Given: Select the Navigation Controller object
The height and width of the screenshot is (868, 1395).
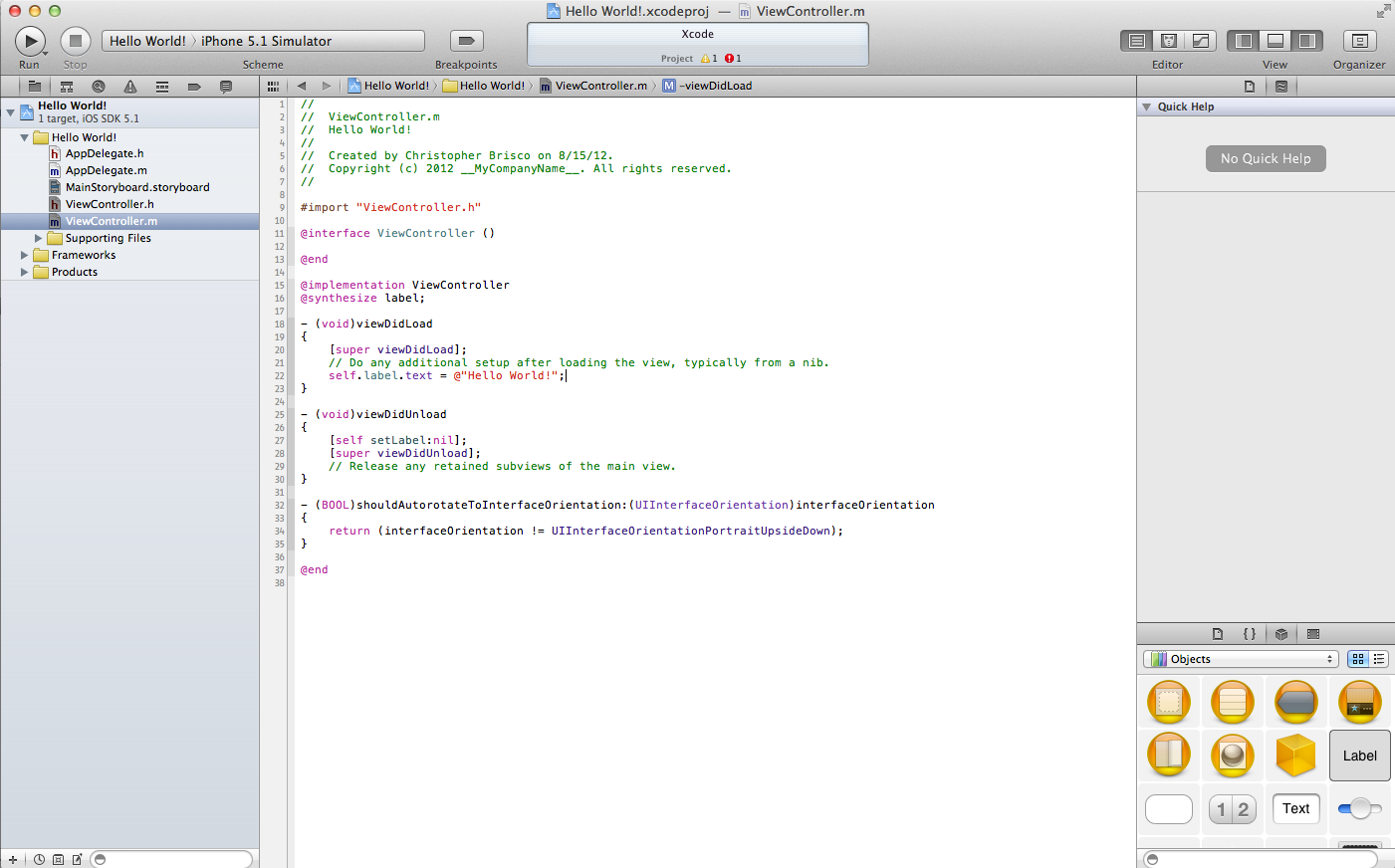Looking at the screenshot, I should [1296, 702].
